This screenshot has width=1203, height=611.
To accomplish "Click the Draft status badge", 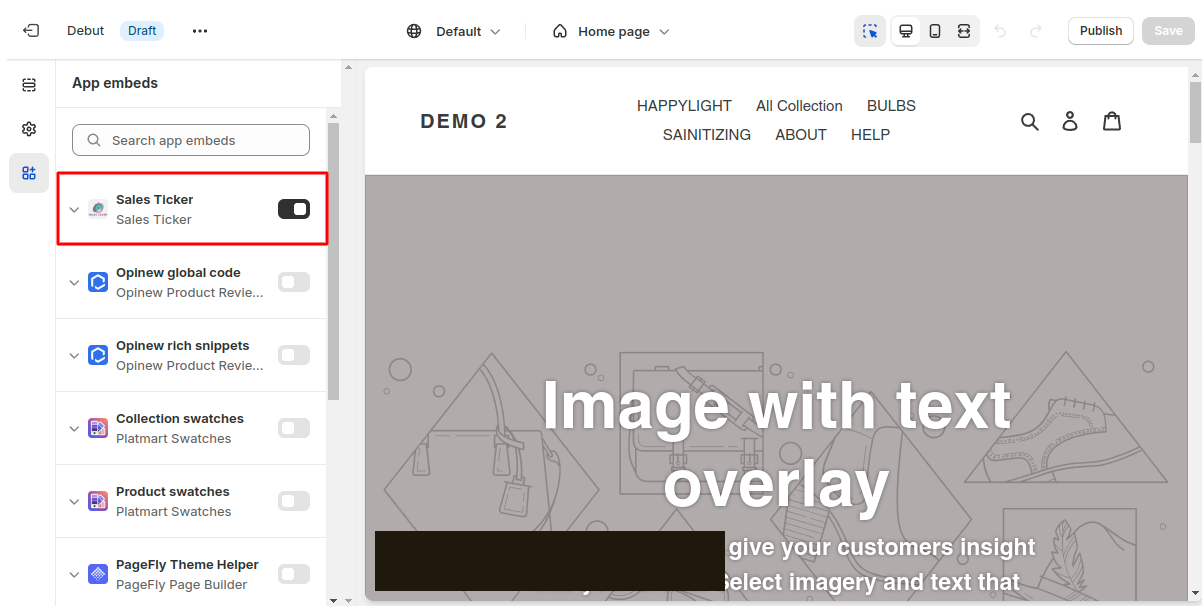I will tap(142, 31).
